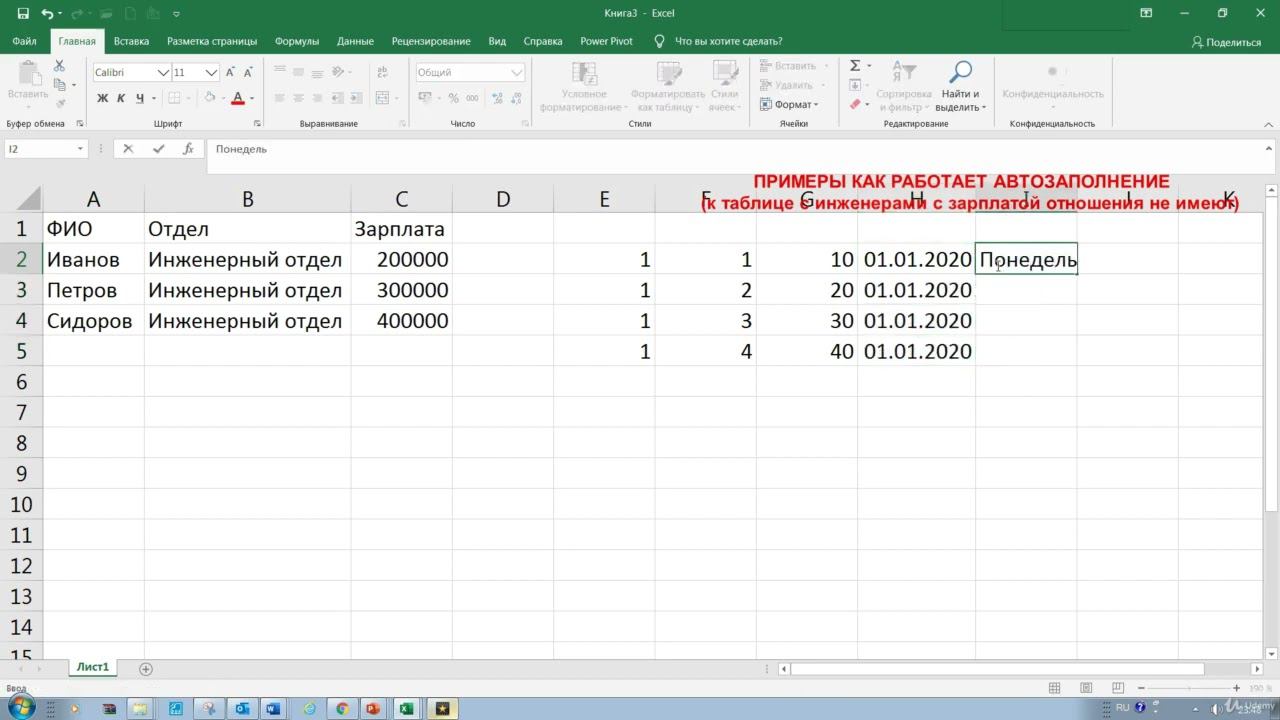Toggle underline Ч formatting
The width and height of the screenshot is (1280, 720).
pos(140,98)
